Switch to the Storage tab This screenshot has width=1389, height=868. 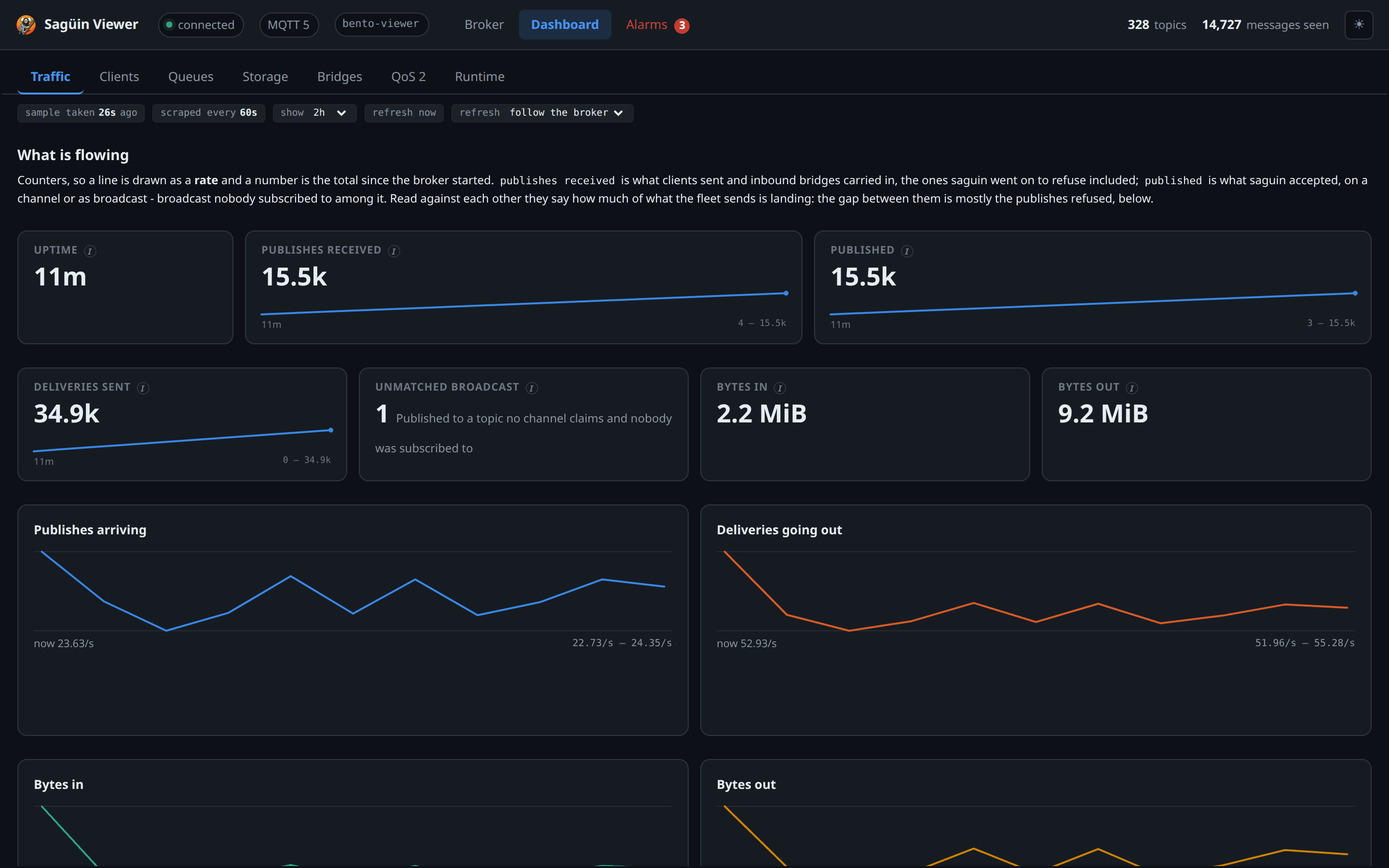pos(265,76)
